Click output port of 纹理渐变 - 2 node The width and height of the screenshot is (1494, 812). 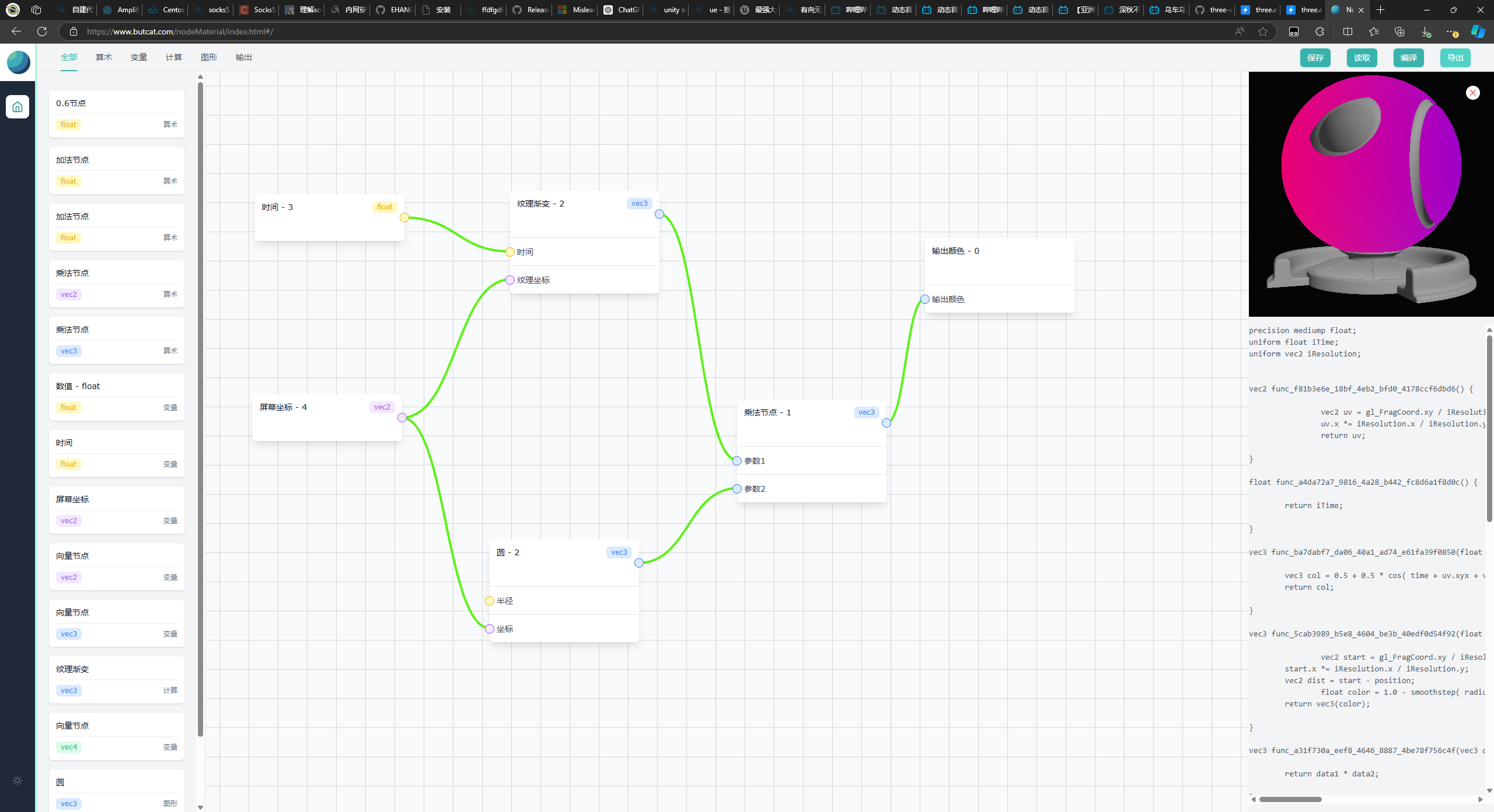coord(659,214)
